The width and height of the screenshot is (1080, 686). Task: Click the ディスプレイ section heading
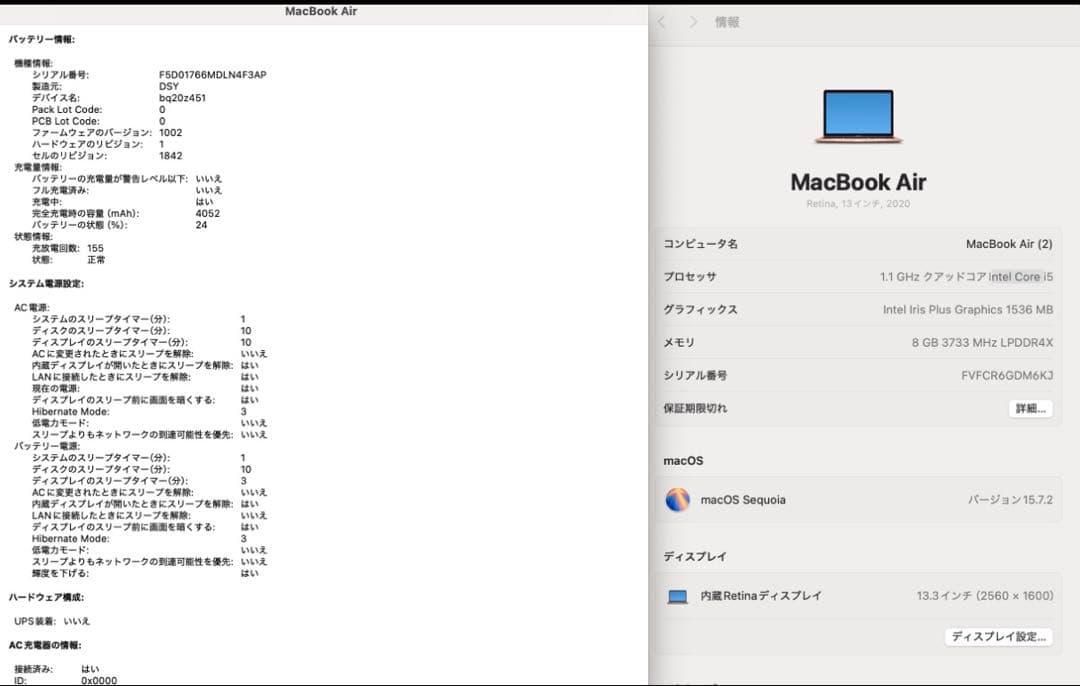click(695, 557)
